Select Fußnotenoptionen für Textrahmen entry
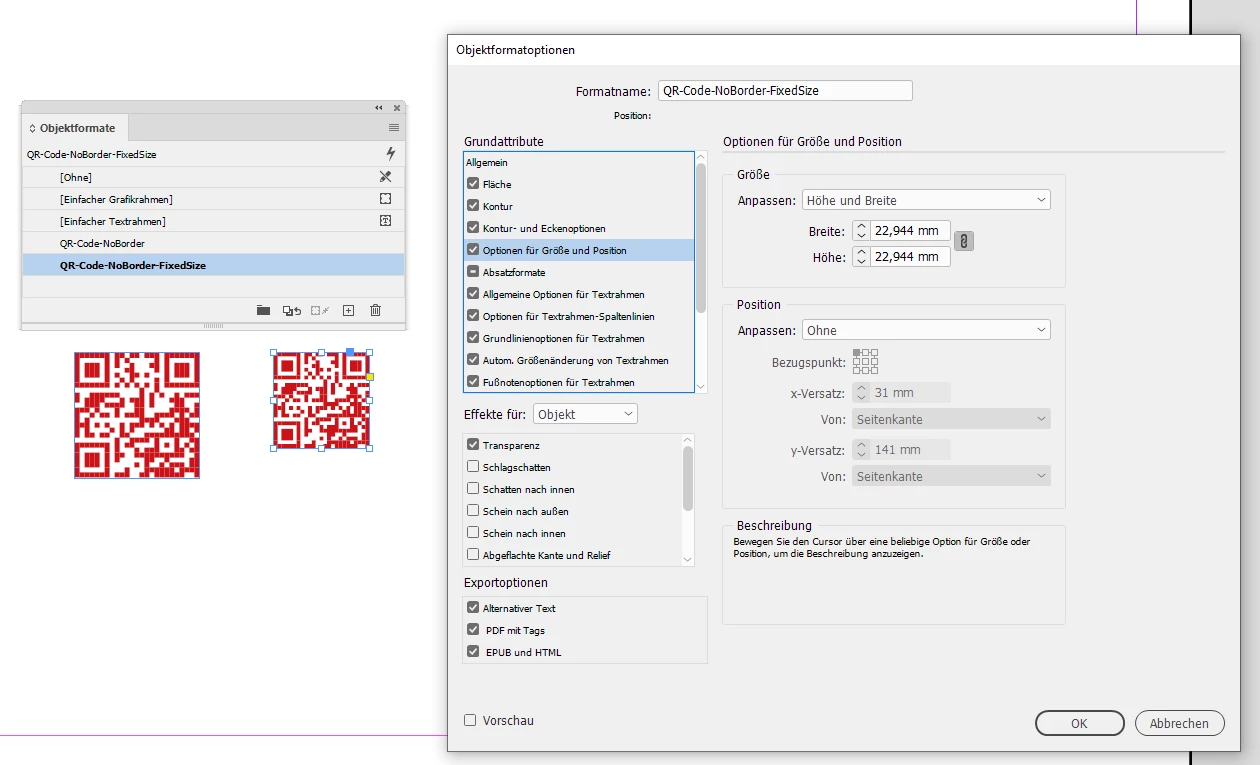Screen dimensions: 1260x765 pyautogui.click(x=579, y=382)
